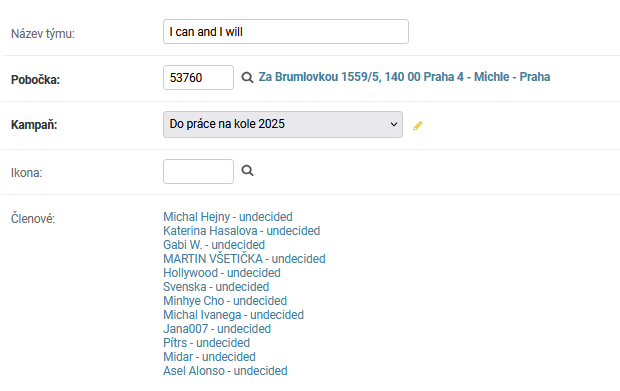Open member link Jana007

[x=217, y=329]
